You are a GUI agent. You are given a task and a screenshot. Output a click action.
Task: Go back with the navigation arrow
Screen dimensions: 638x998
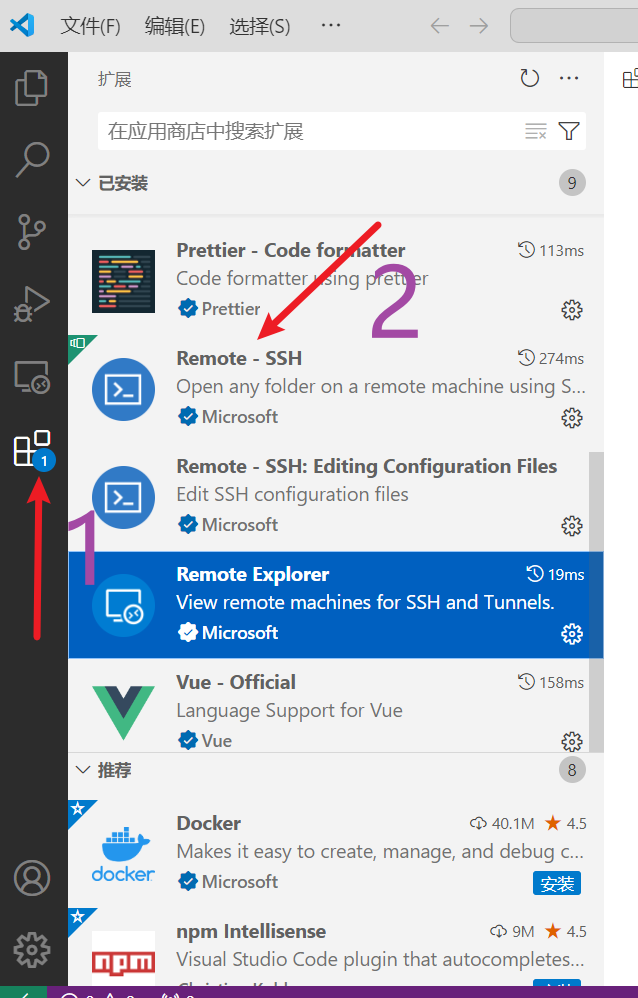tap(439, 25)
